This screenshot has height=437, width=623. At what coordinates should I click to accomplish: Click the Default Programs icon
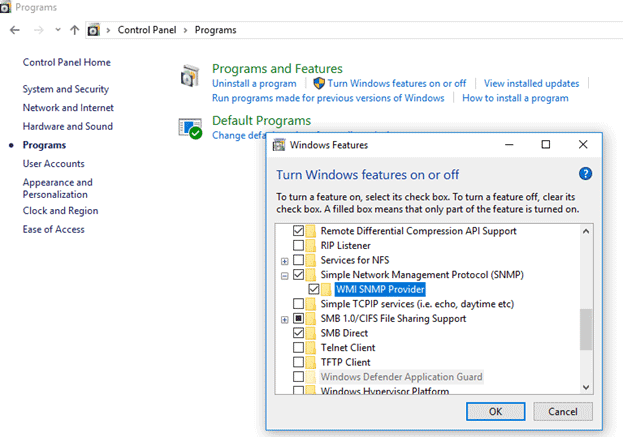pyautogui.click(x=190, y=128)
